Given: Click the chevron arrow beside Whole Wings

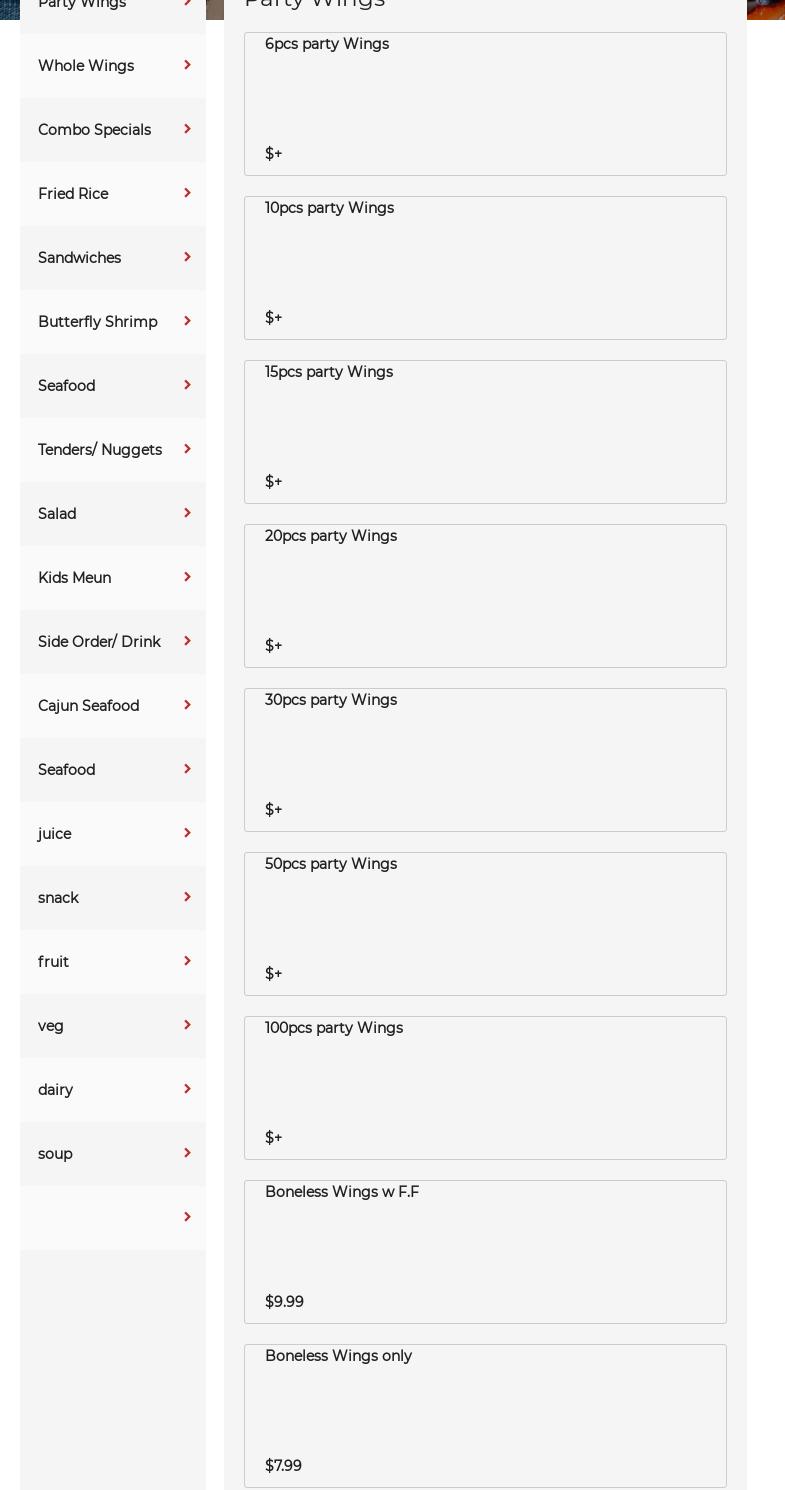Looking at the screenshot, I should click(187, 66).
